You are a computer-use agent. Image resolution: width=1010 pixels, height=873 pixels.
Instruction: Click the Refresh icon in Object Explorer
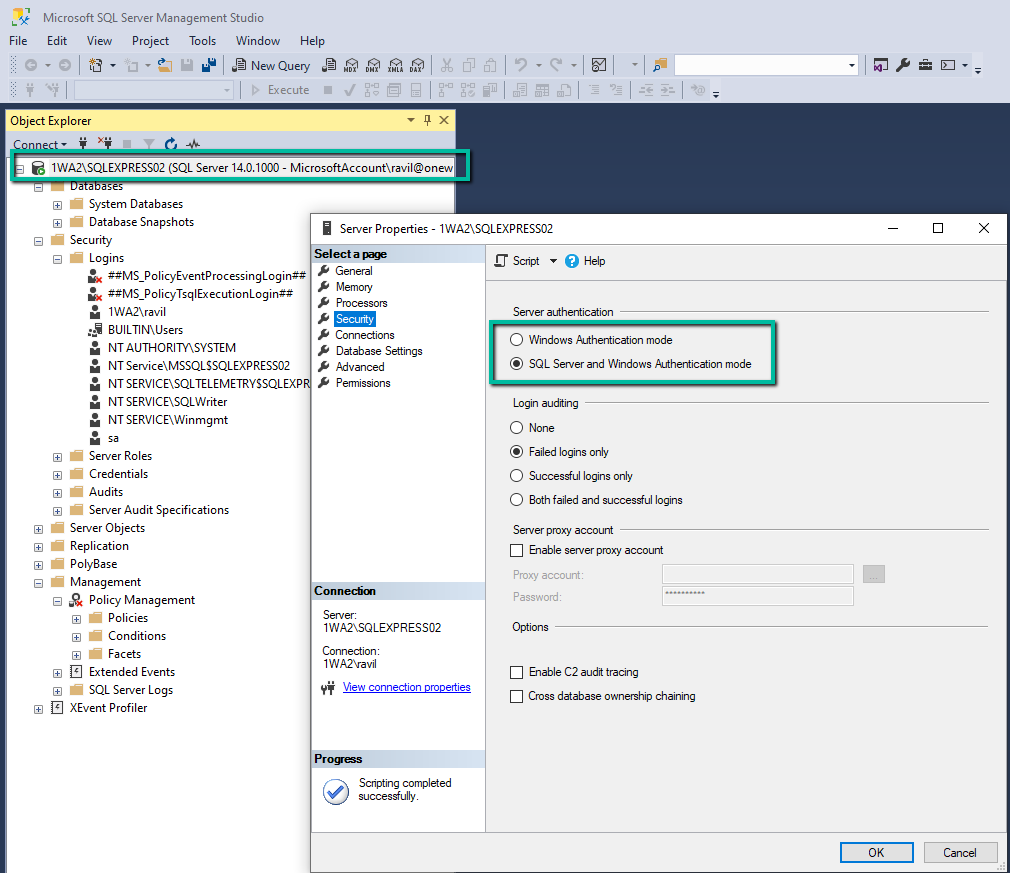171,144
